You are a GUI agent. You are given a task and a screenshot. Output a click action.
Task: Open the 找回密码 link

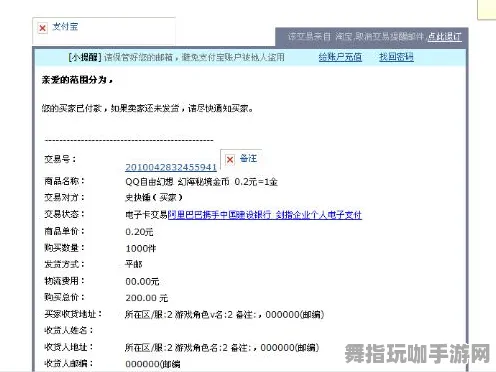(x=396, y=57)
